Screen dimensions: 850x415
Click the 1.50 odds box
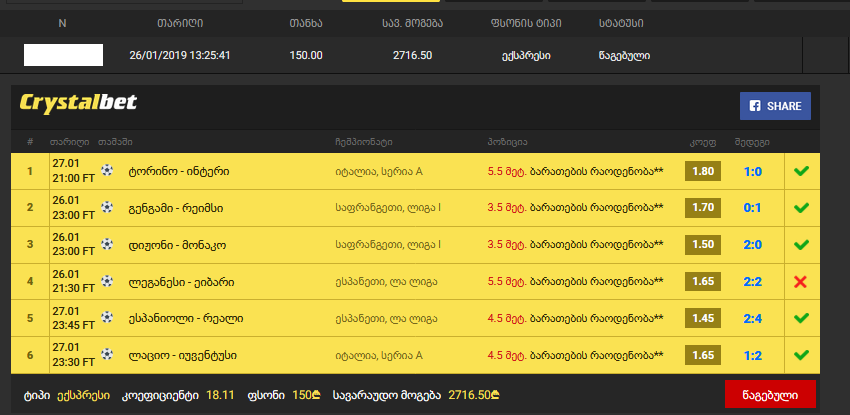703,244
